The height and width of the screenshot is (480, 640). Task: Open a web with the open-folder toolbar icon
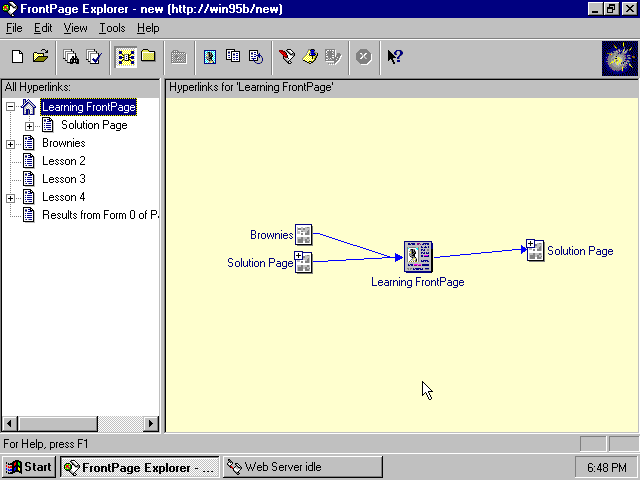[x=40, y=57]
